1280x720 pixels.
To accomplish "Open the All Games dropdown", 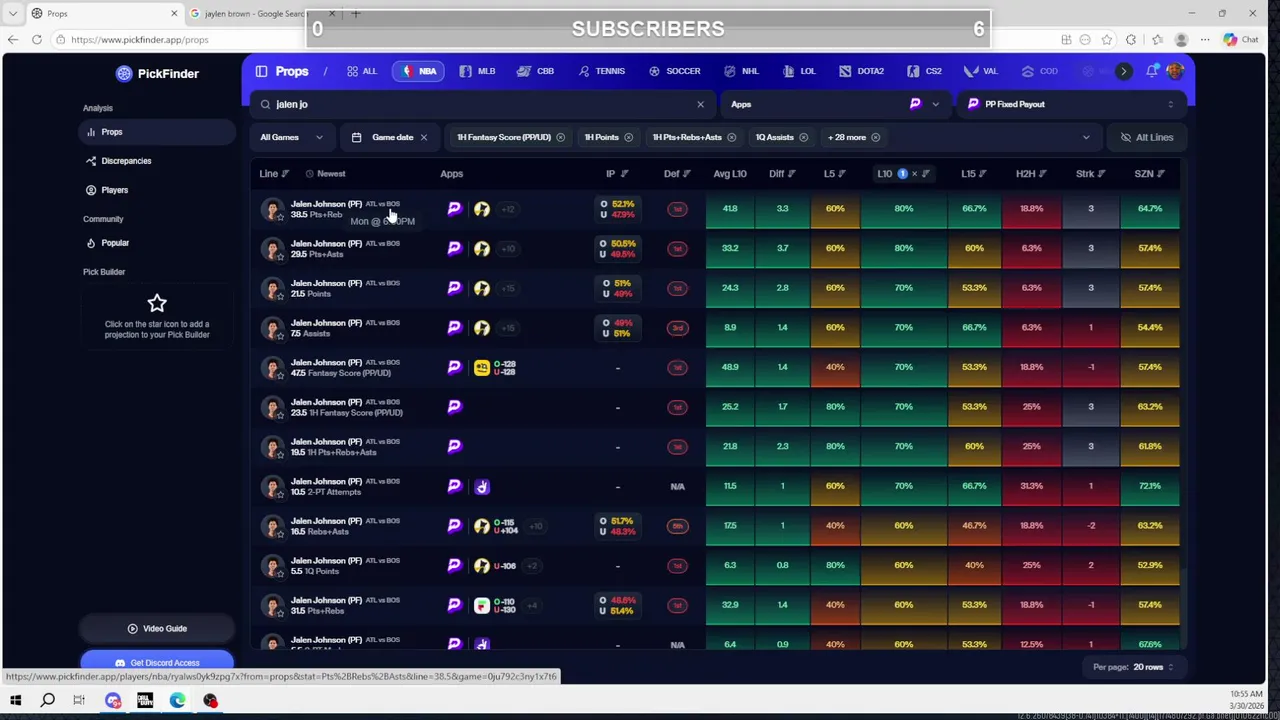I will [x=292, y=137].
